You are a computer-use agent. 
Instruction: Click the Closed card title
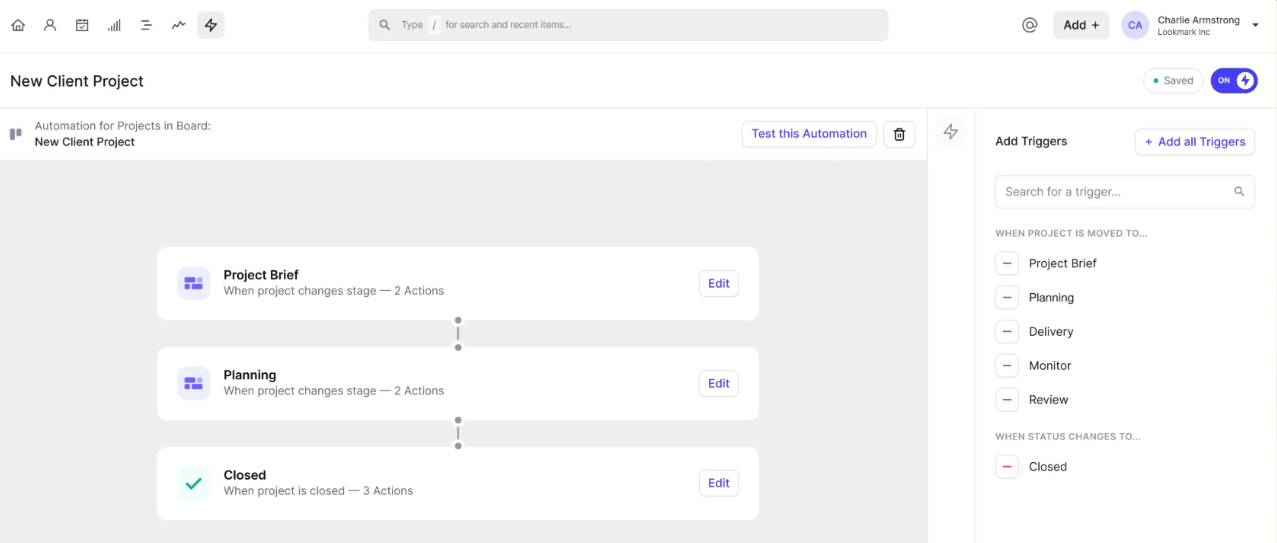pos(245,475)
